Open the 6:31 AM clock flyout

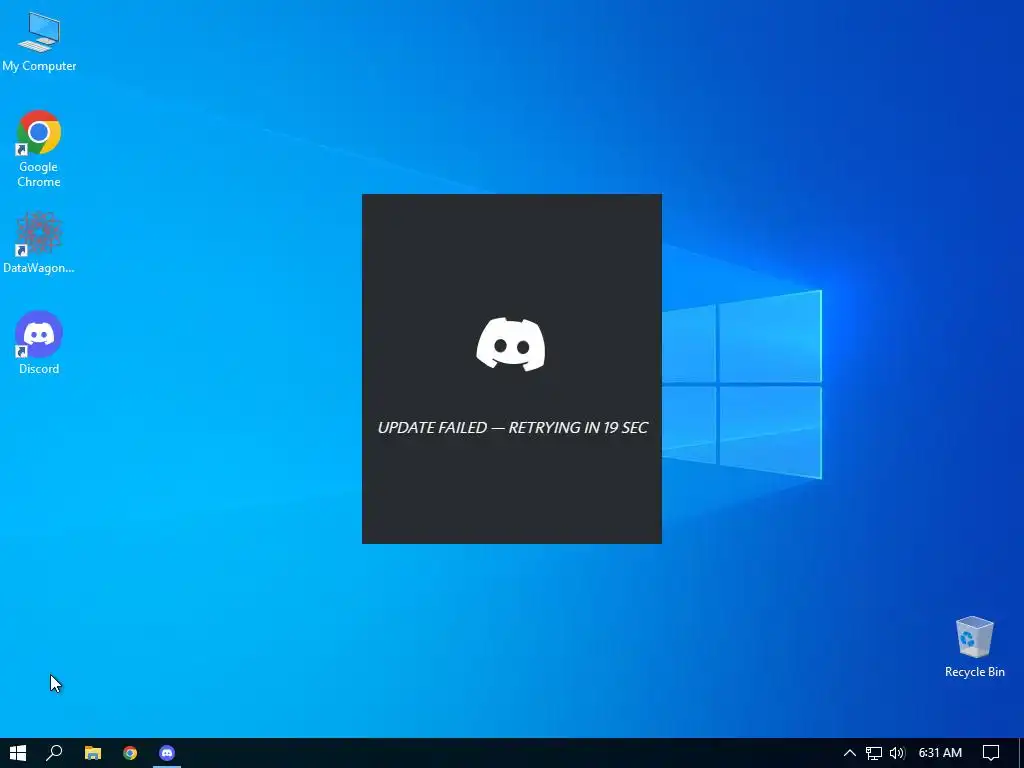coord(940,753)
